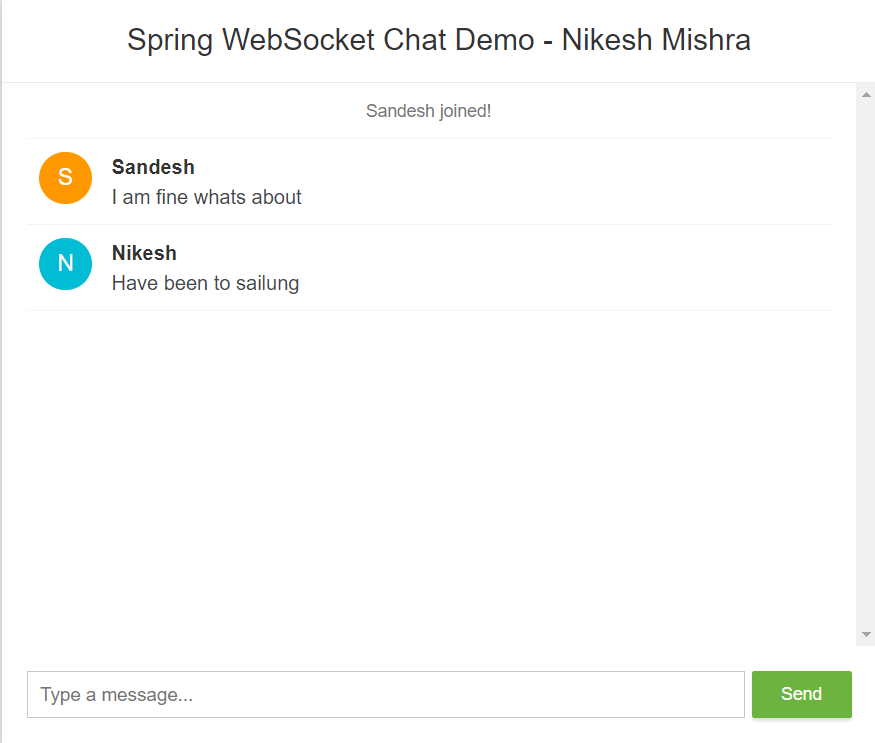Click "Spring" in the page header

[171, 40]
